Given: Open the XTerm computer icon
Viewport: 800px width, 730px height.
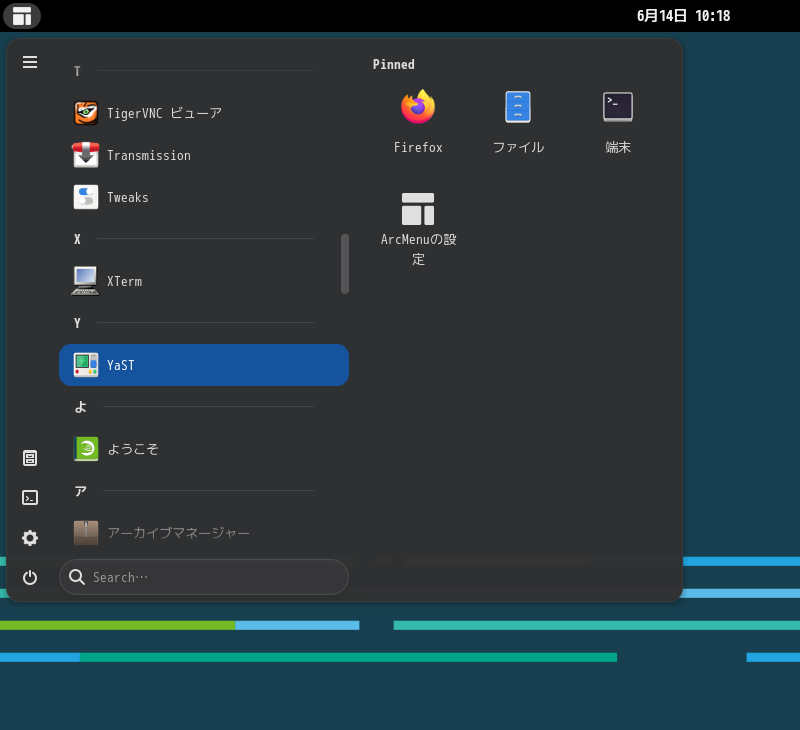Looking at the screenshot, I should [x=86, y=281].
